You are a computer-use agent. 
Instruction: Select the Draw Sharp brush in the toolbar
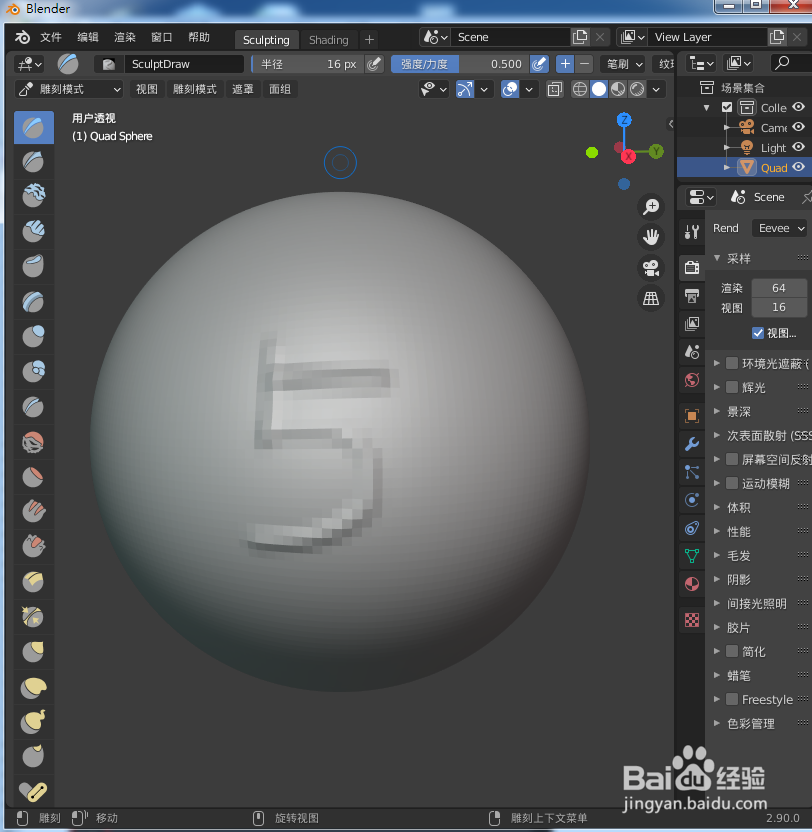coord(33,162)
